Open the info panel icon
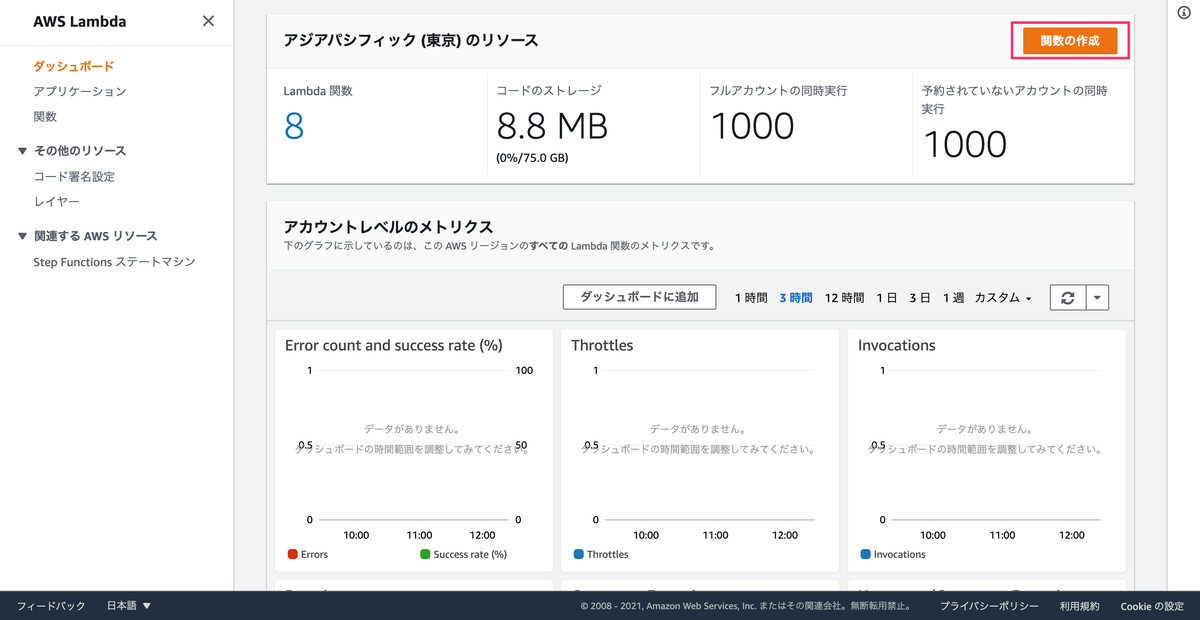This screenshot has width=1200, height=620. point(1184,12)
